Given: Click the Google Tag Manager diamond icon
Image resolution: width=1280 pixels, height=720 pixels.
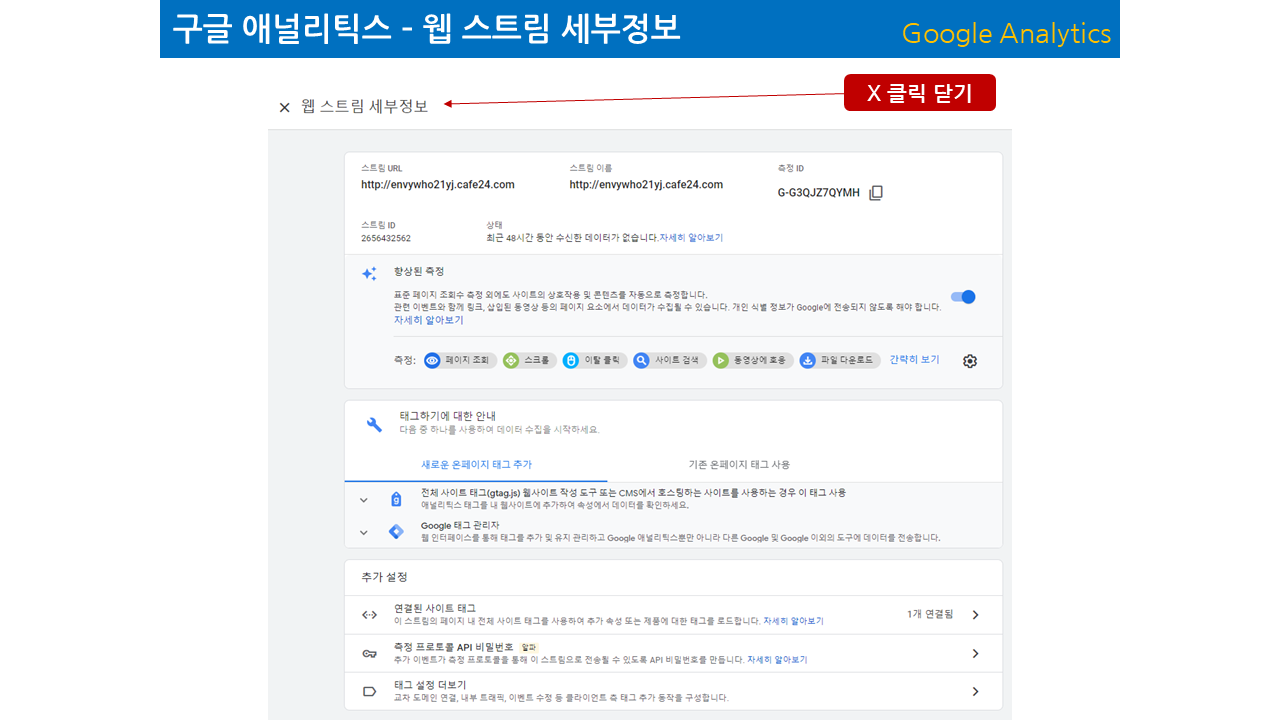Looking at the screenshot, I should (x=396, y=531).
